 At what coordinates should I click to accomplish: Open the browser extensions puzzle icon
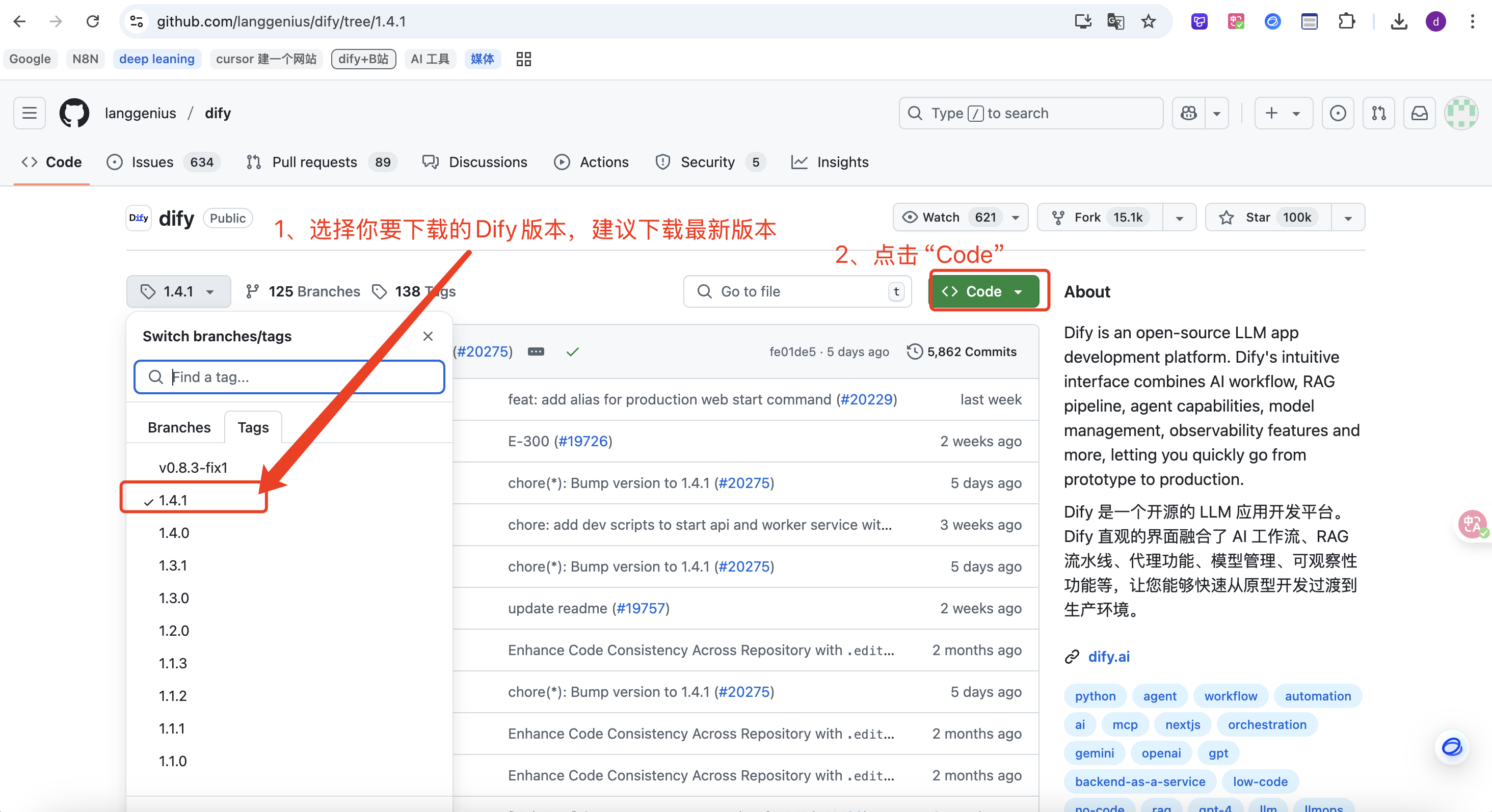(1347, 21)
